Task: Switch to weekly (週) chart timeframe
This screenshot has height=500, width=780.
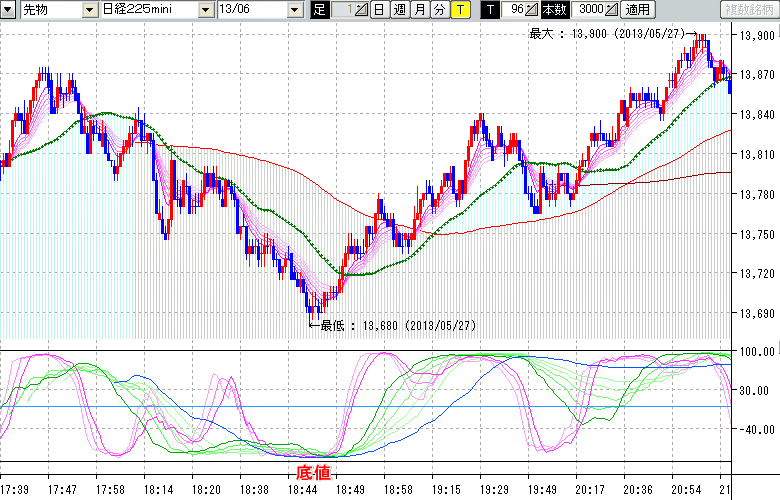Action: coord(399,9)
